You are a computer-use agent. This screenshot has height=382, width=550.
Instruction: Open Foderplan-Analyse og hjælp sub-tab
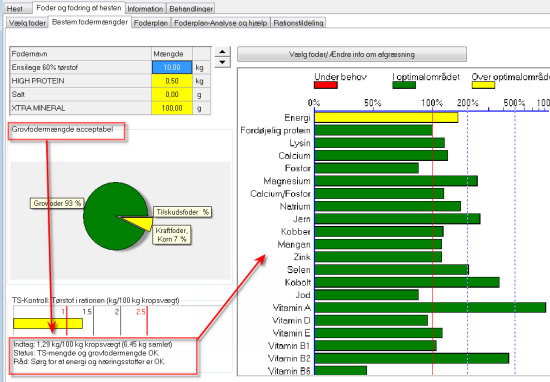pos(221,23)
